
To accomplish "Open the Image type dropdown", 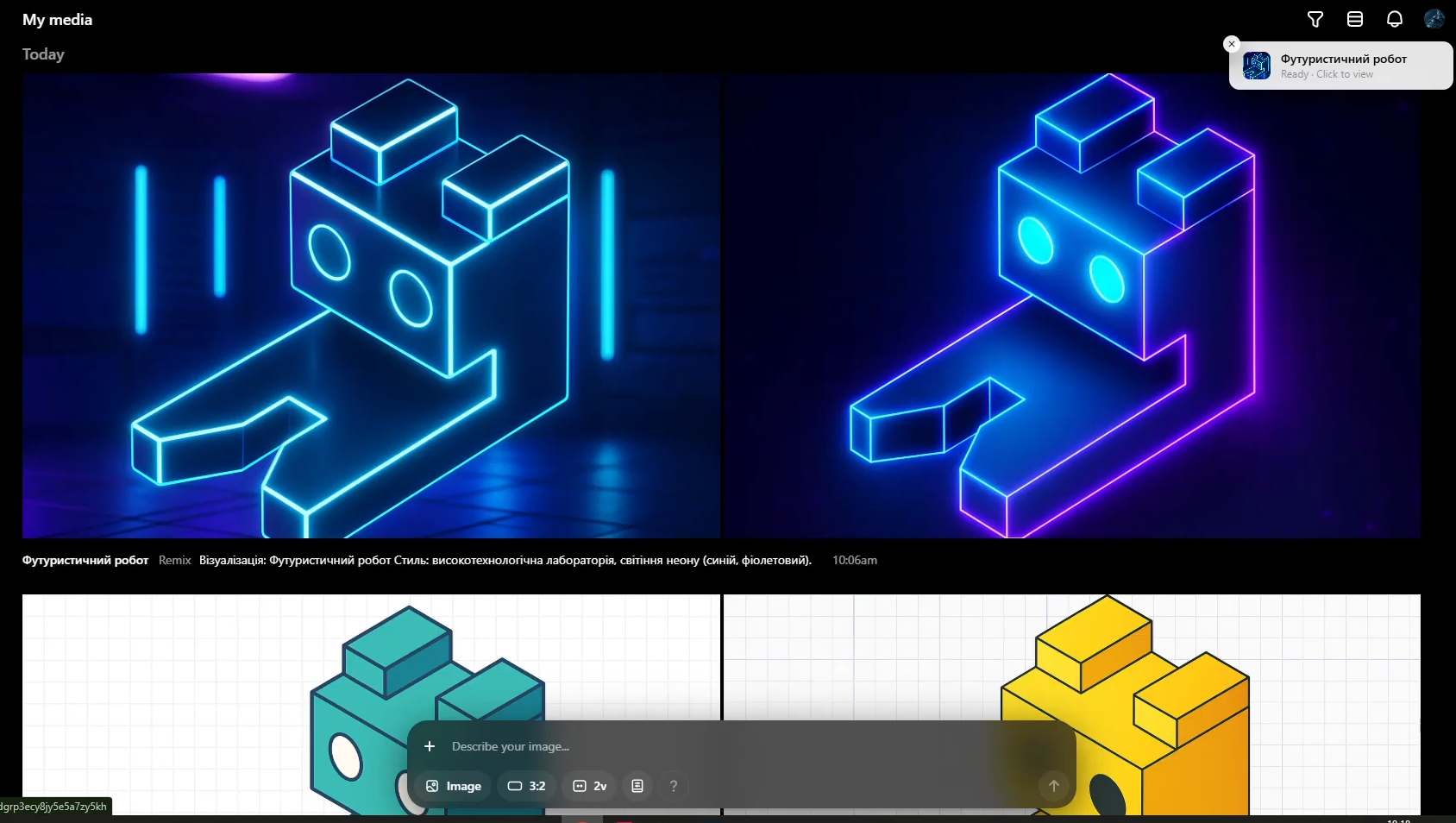I will pyautogui.click(x=454, y=786).
